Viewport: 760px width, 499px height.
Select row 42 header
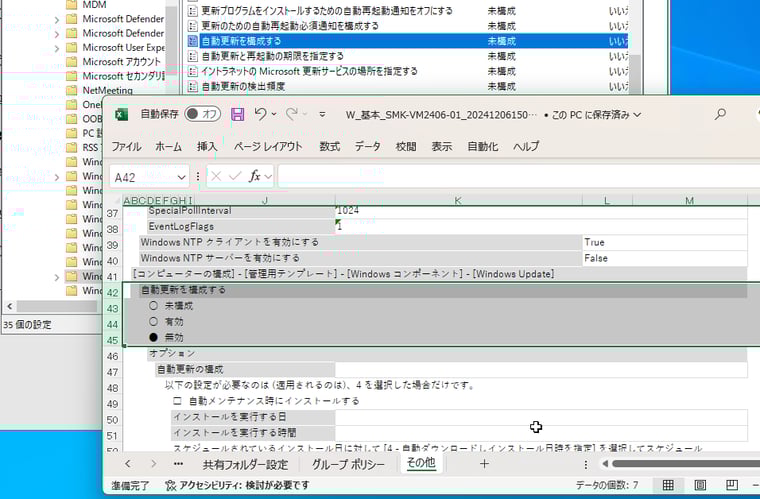113,293
